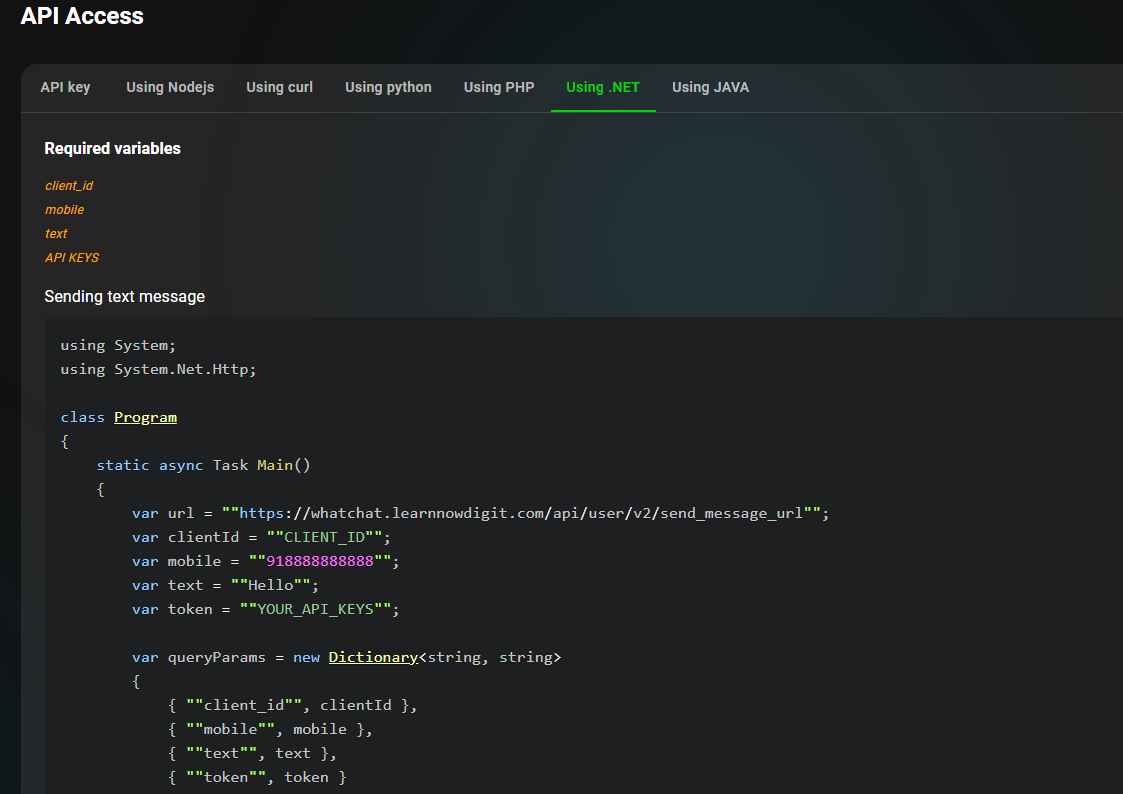Click the client_id required variable
Image resolution: width=1123 pixels, height=794 pixels.
point(69,185)
